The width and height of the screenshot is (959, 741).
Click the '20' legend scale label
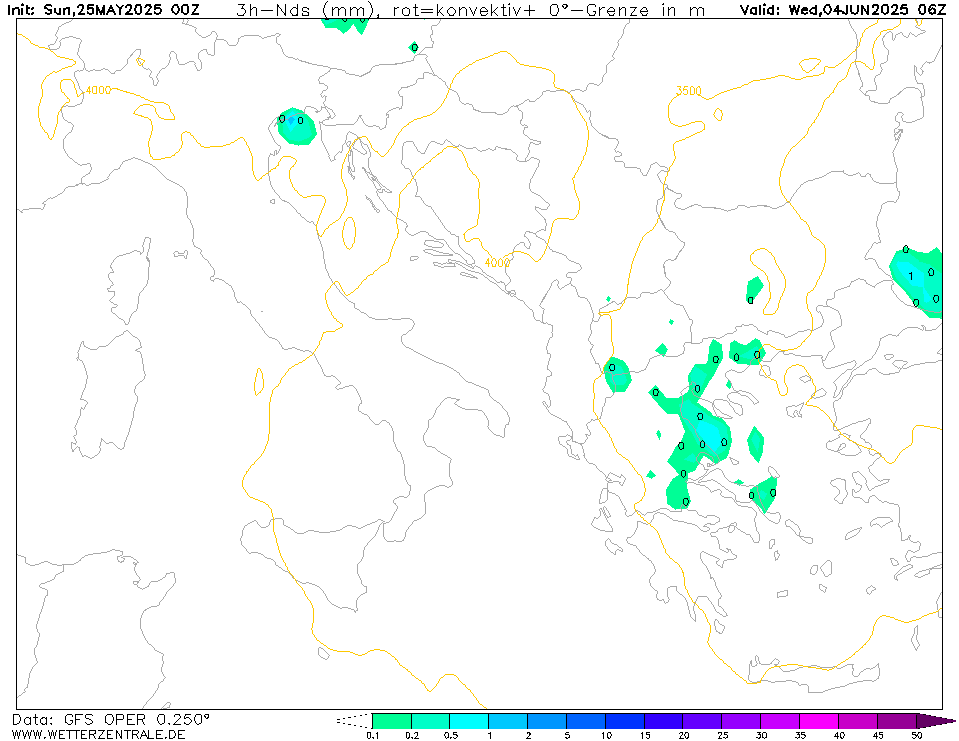(683, 735)
